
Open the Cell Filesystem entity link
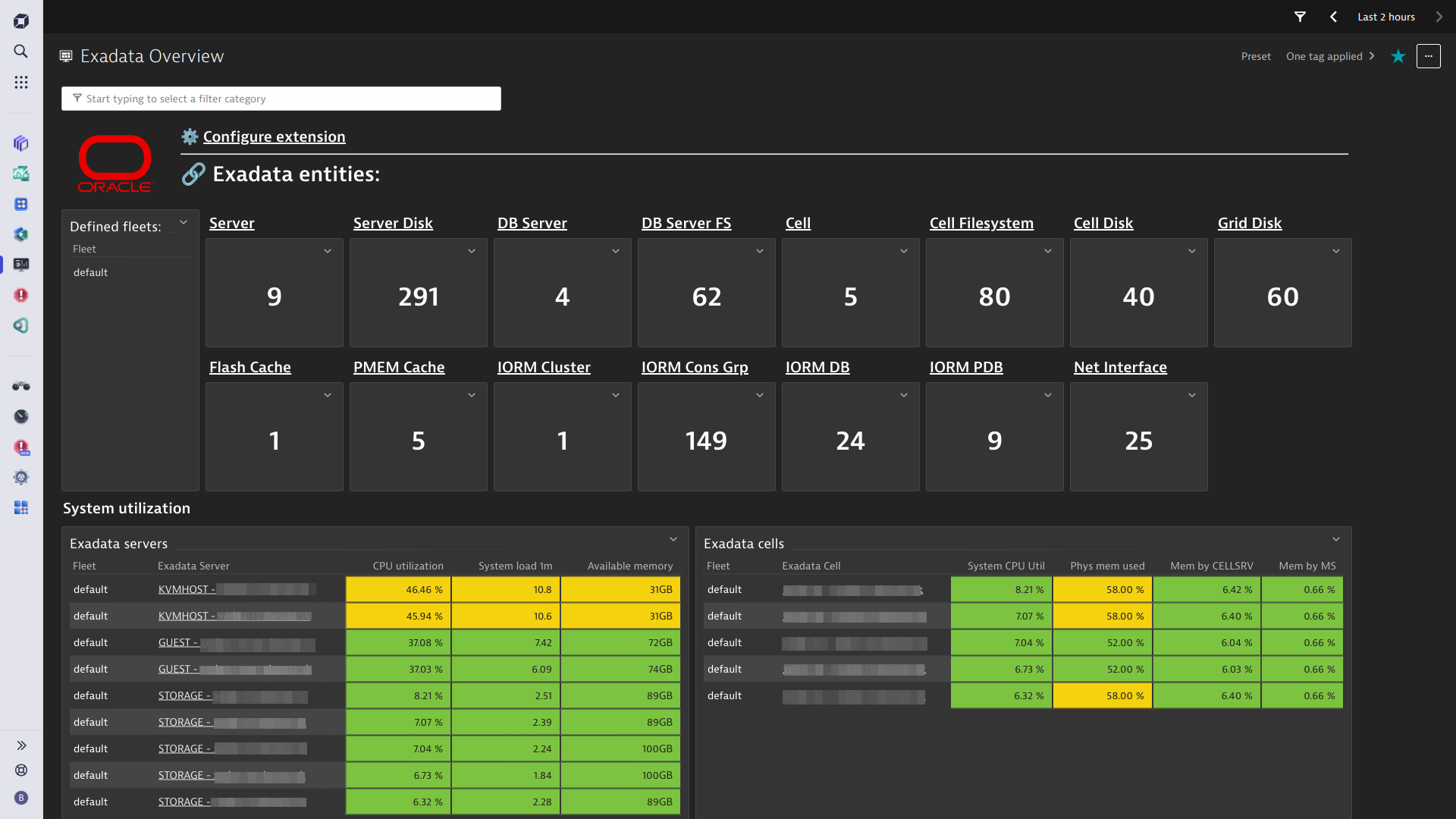pyautogui.click(x=981, y=223)
